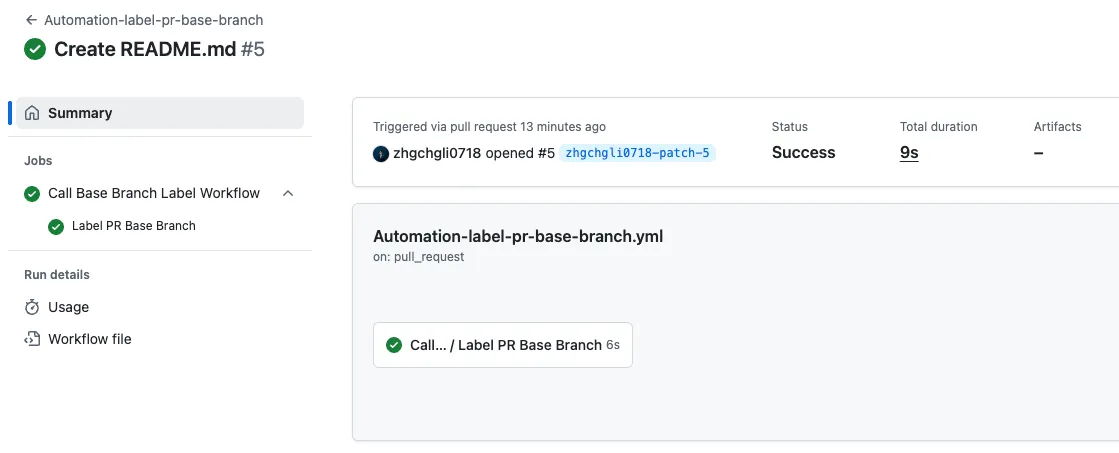Click the green check in workflow graph job card

tap(394, 345)
